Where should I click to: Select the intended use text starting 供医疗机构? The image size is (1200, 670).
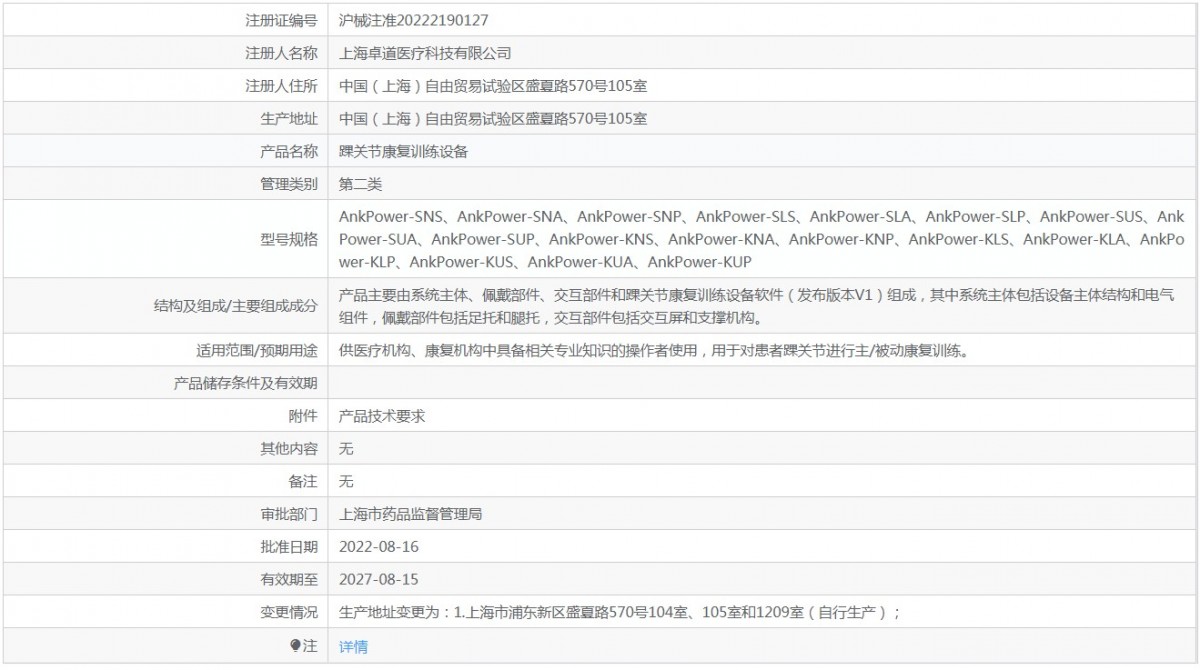[654, 351]
